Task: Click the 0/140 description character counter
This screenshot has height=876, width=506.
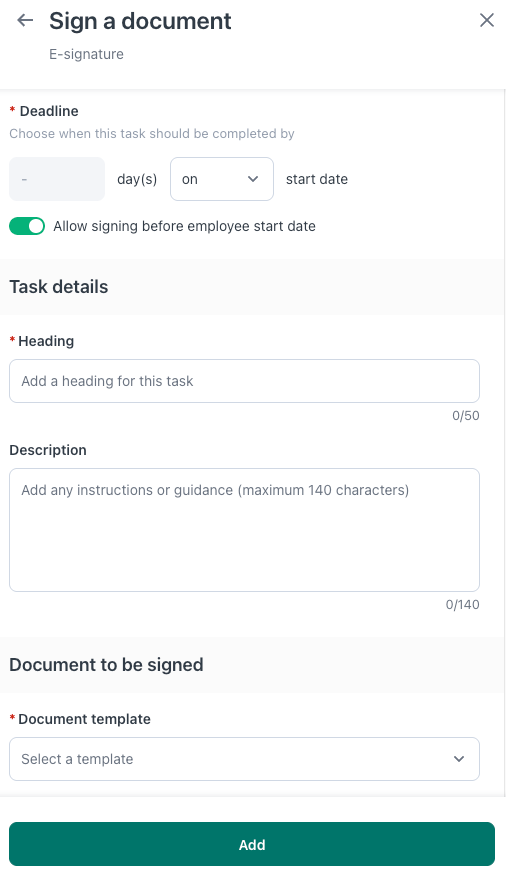Action: click(x=462, y=604)
